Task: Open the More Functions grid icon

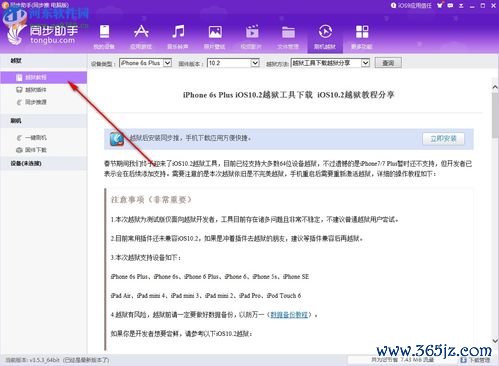Action: pyautogui.click(x=362, y=37)
